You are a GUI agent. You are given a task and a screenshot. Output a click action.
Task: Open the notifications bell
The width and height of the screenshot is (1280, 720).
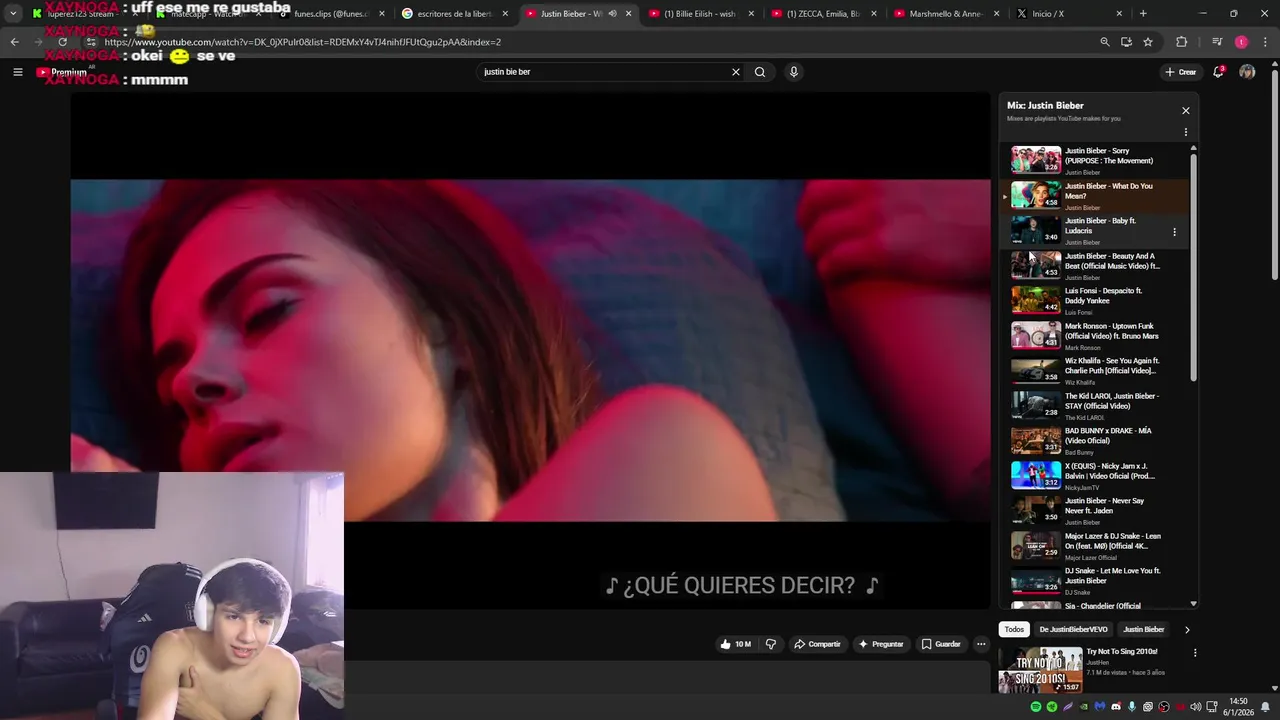click(1218, 72)
